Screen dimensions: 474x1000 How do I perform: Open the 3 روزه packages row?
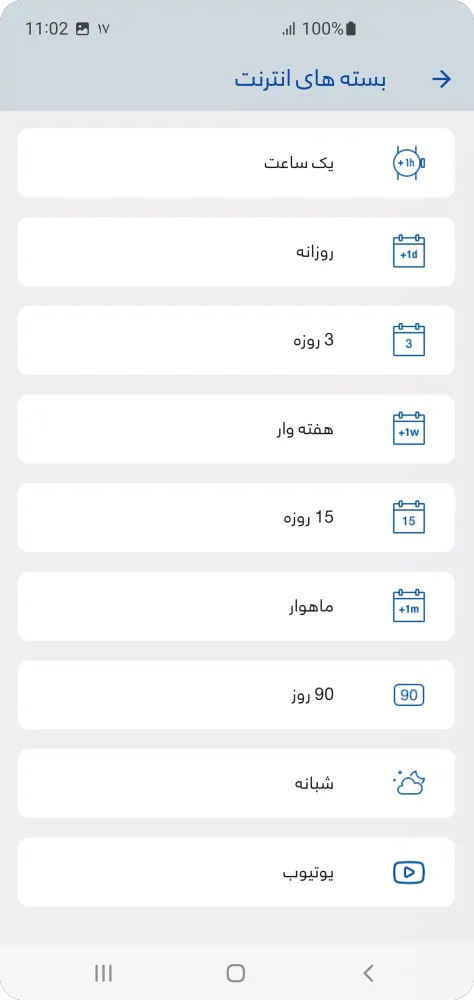coord(236,341)
